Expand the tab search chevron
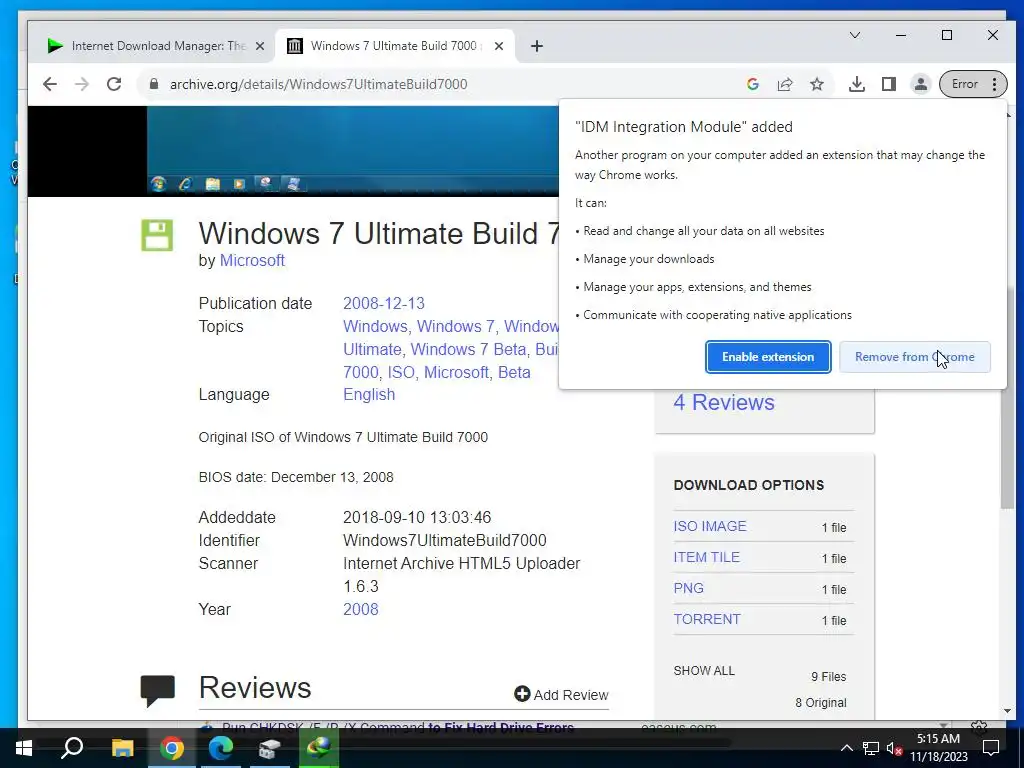The width and height of the screenshot is (1024, 768). 854,35
